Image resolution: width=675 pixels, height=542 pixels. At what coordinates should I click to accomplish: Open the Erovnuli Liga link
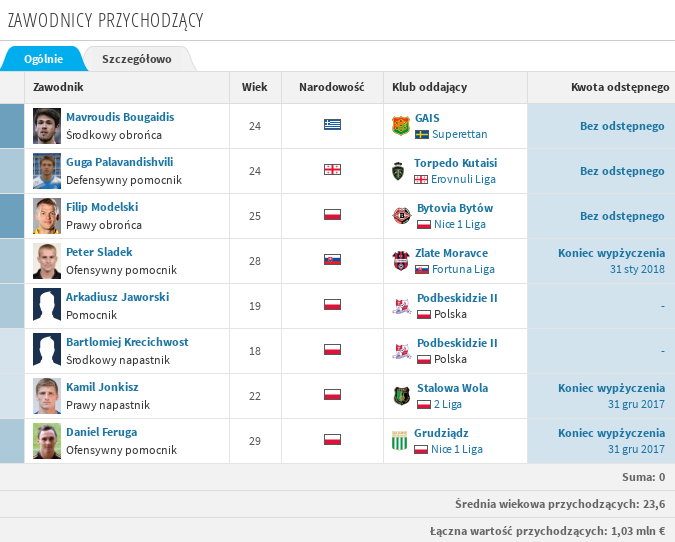pos(462,179)
